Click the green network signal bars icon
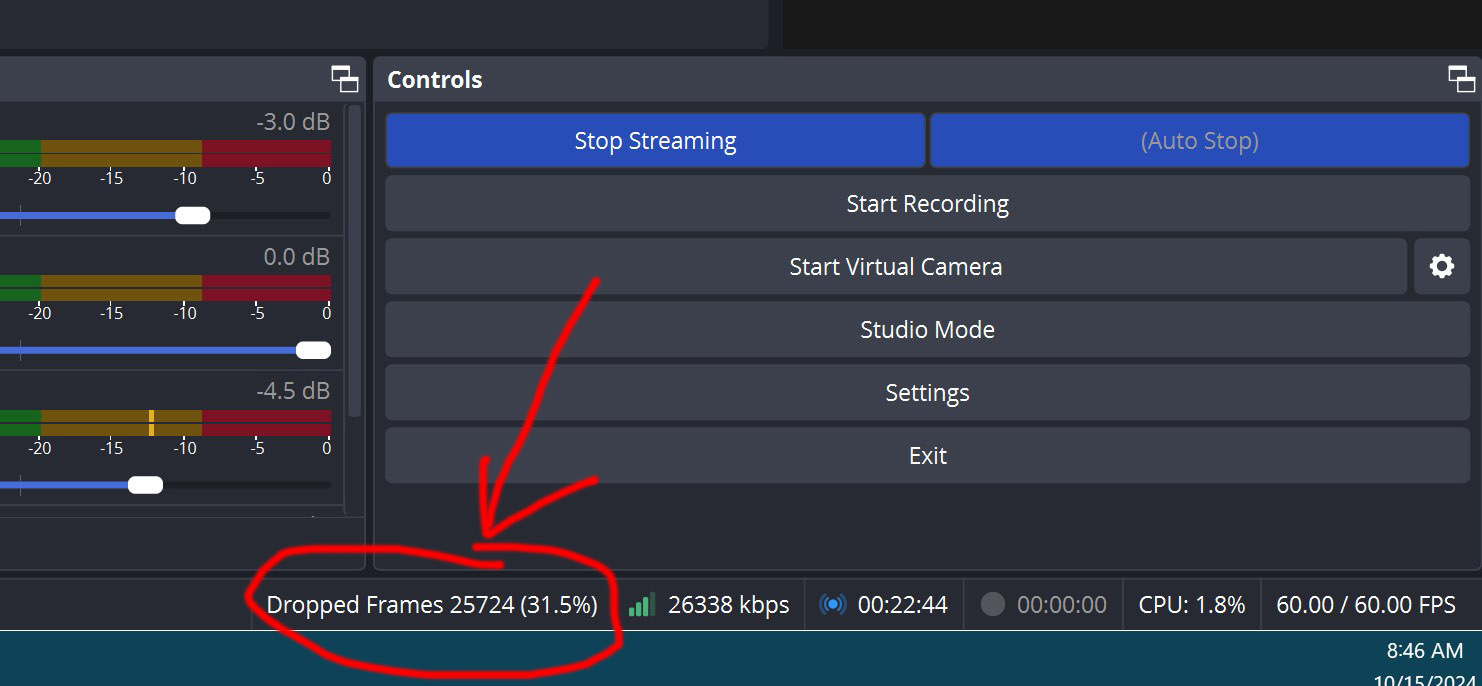Viewport: 1482px width, 686px height. 642,604
